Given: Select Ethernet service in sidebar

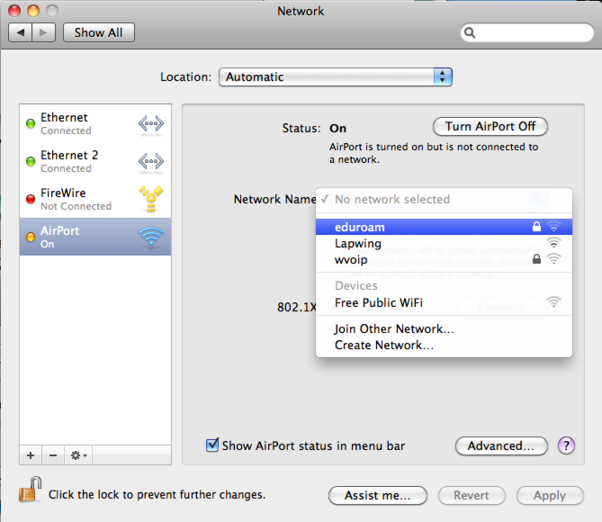Looking at the screenshot, I should 95,124.
